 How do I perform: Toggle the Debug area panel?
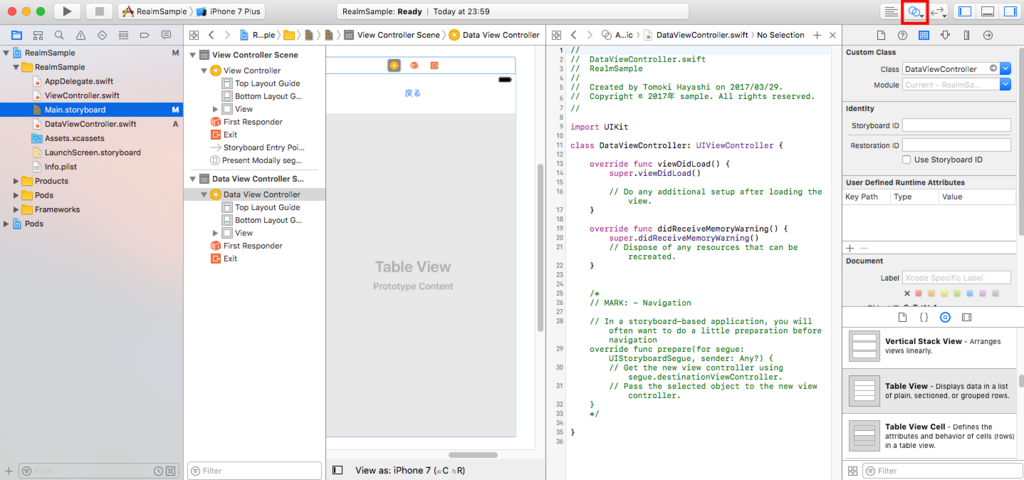point(988,11)
